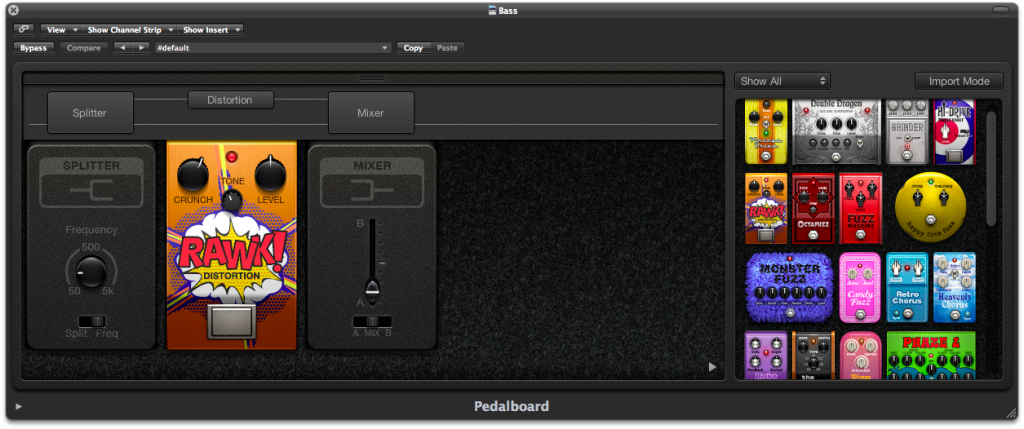Click the SPLITTER pedal header graphic

pos(91,182)
